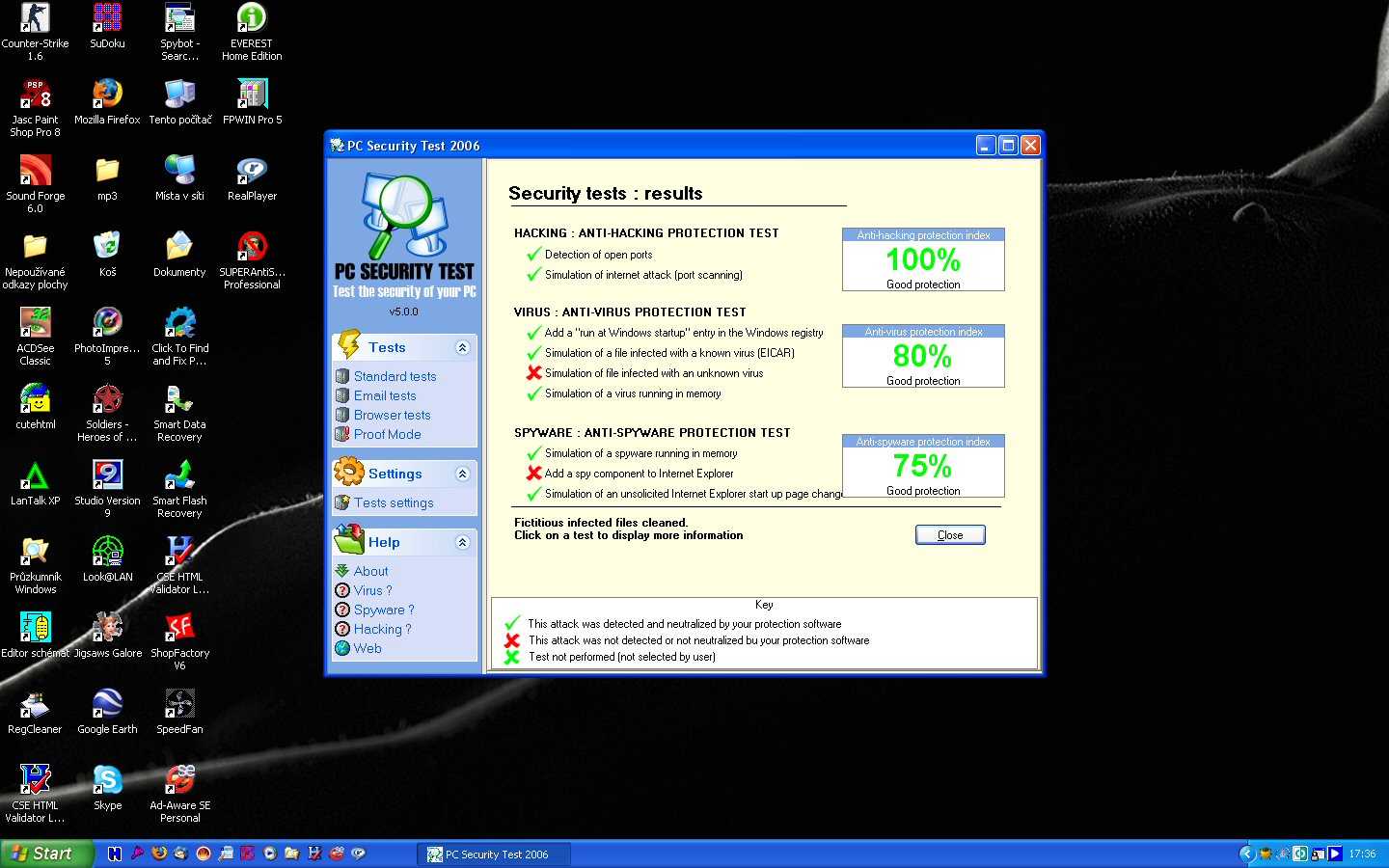Select the Google Earth icon
Screen dimensions: 1389x868
click(107, 711)
